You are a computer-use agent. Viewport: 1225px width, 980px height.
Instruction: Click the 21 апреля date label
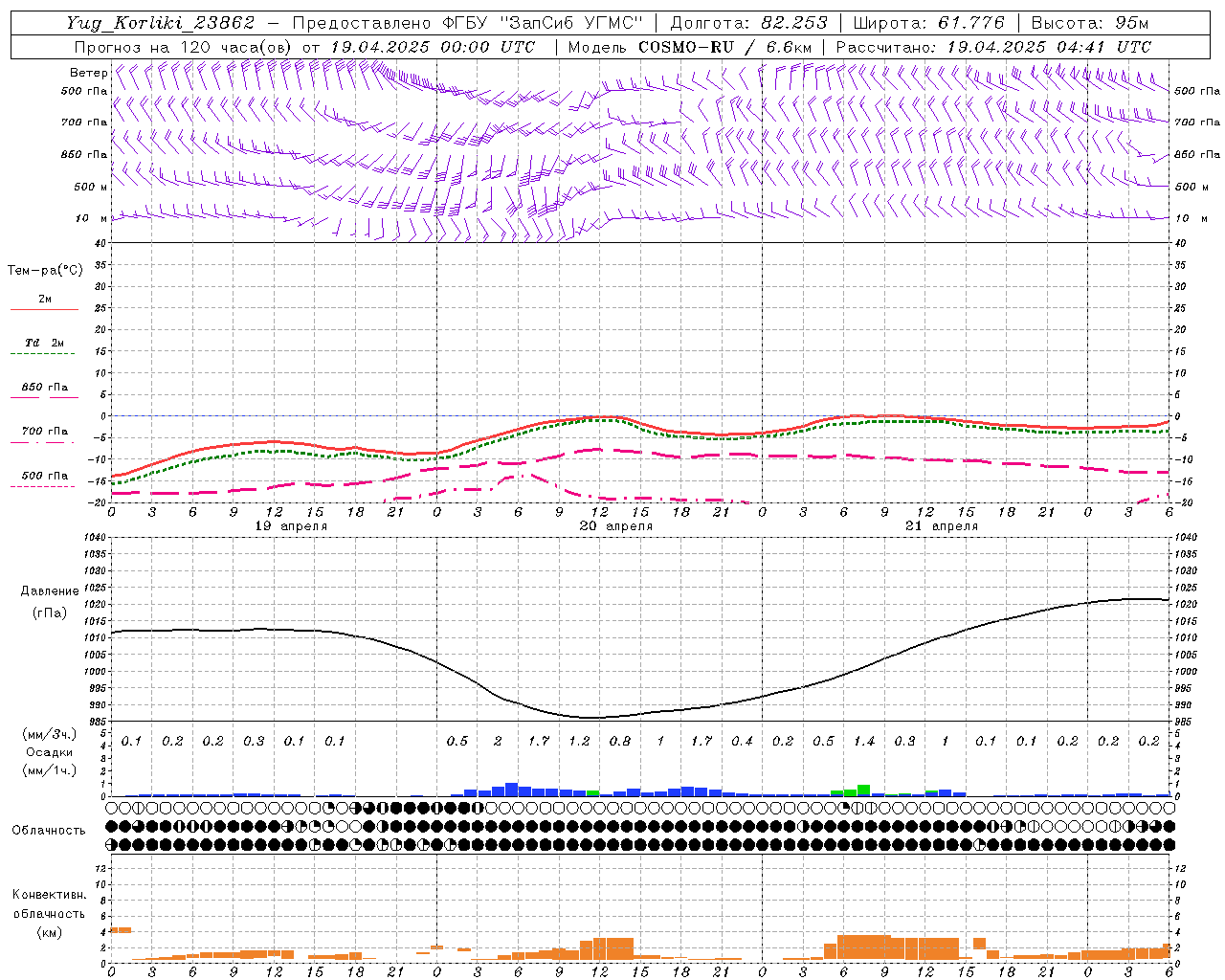[942, 526]
